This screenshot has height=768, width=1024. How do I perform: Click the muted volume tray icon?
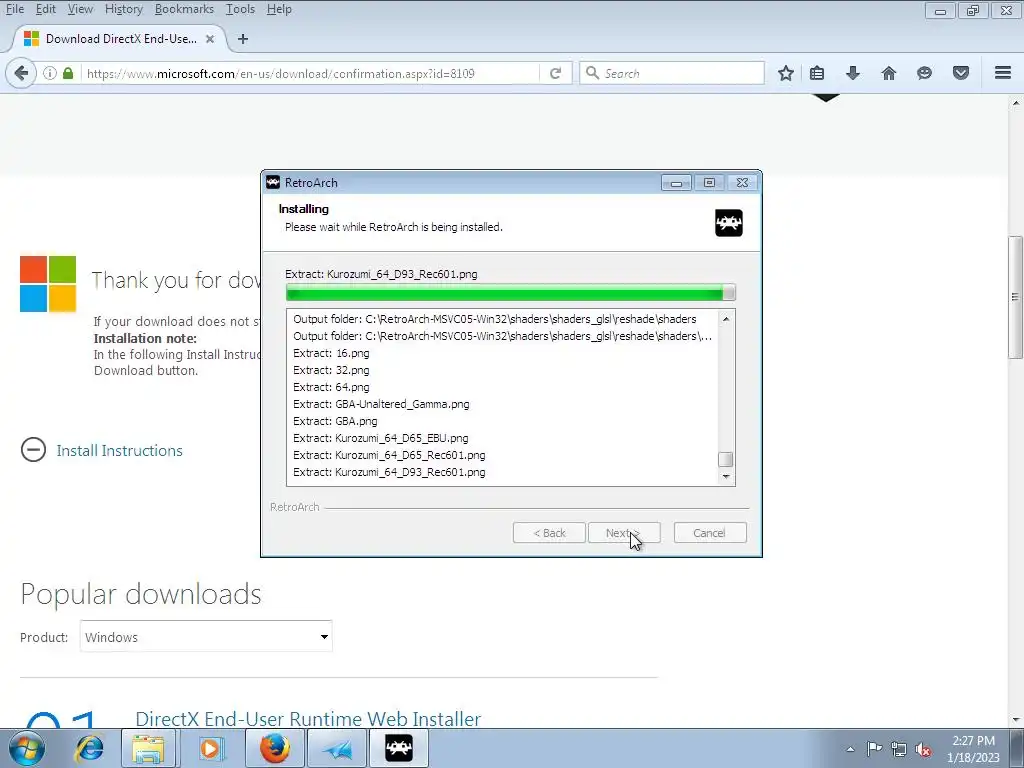tap(923, 749)
